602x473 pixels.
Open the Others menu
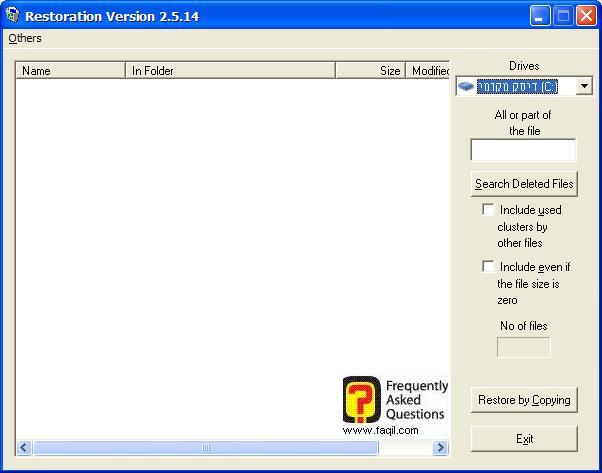click(25, 38)
